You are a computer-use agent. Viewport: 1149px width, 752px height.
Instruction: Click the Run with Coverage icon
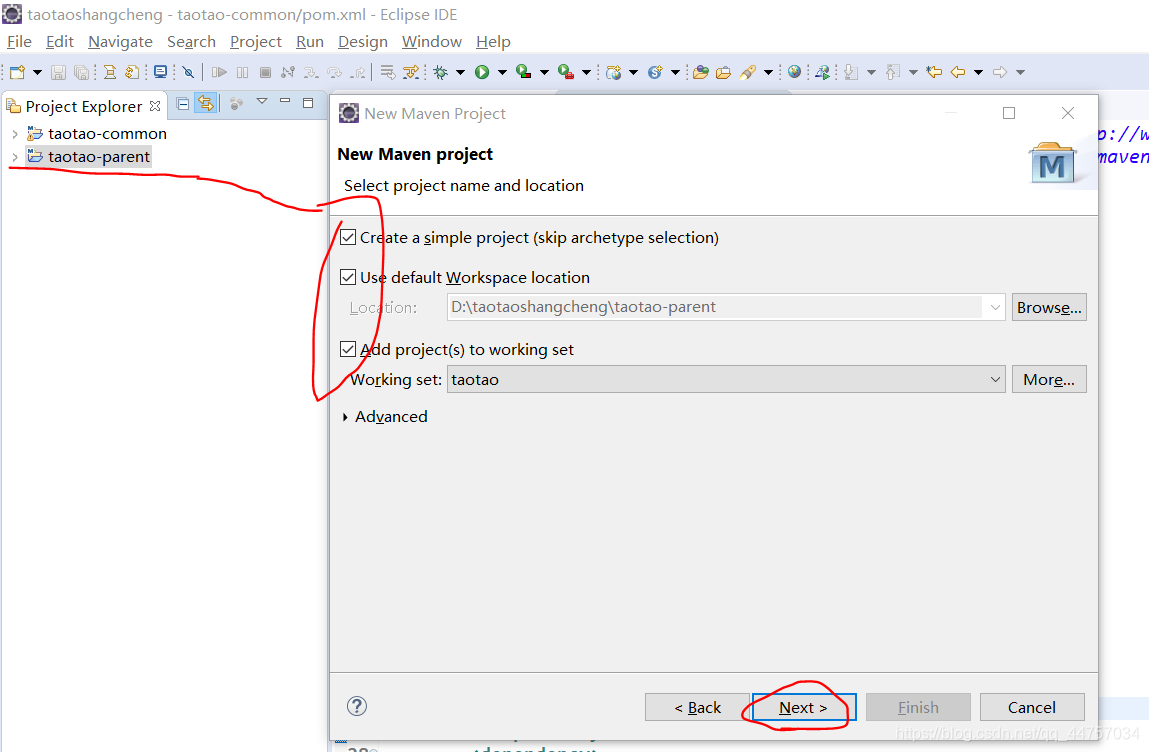[523, 72]
